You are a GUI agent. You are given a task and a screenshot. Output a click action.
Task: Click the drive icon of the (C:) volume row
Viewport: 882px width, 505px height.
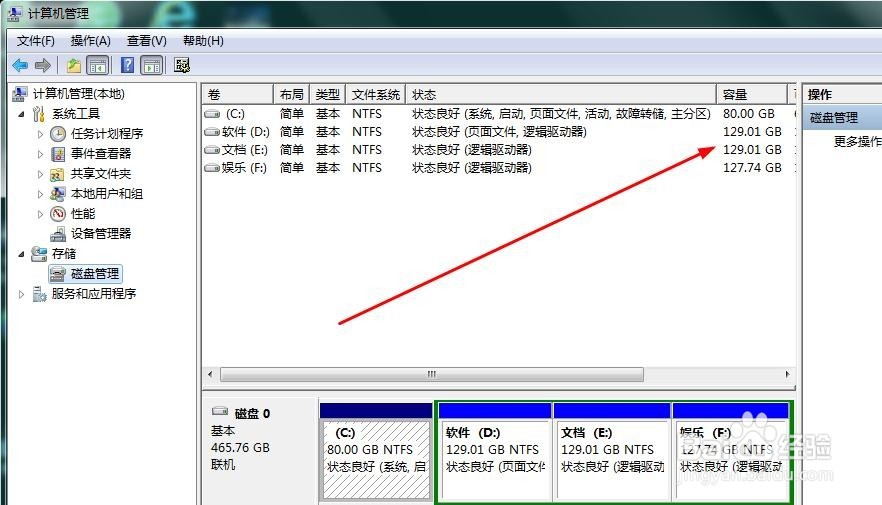coord(212,114)
